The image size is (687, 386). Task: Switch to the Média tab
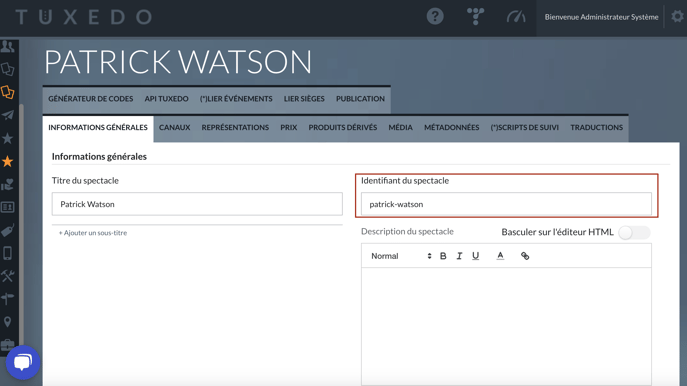pyautogui.click(x=400, y=127)
